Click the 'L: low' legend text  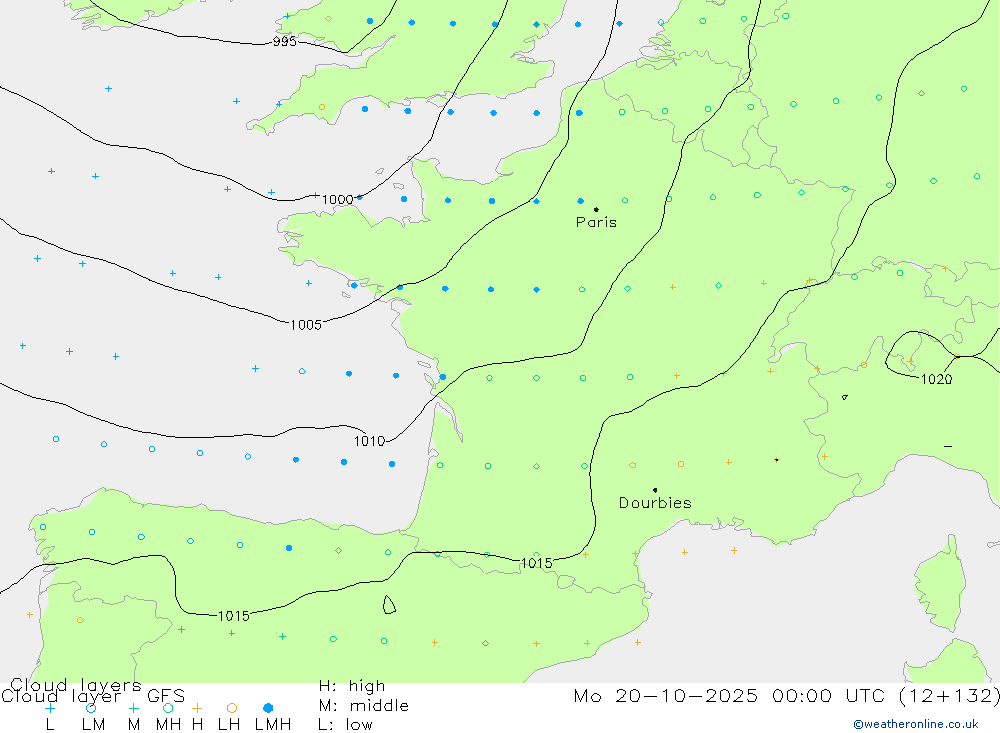[345, 725]
